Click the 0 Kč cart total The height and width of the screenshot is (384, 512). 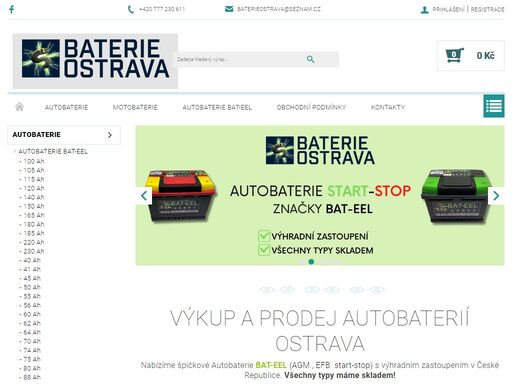(x=485, y=56)
